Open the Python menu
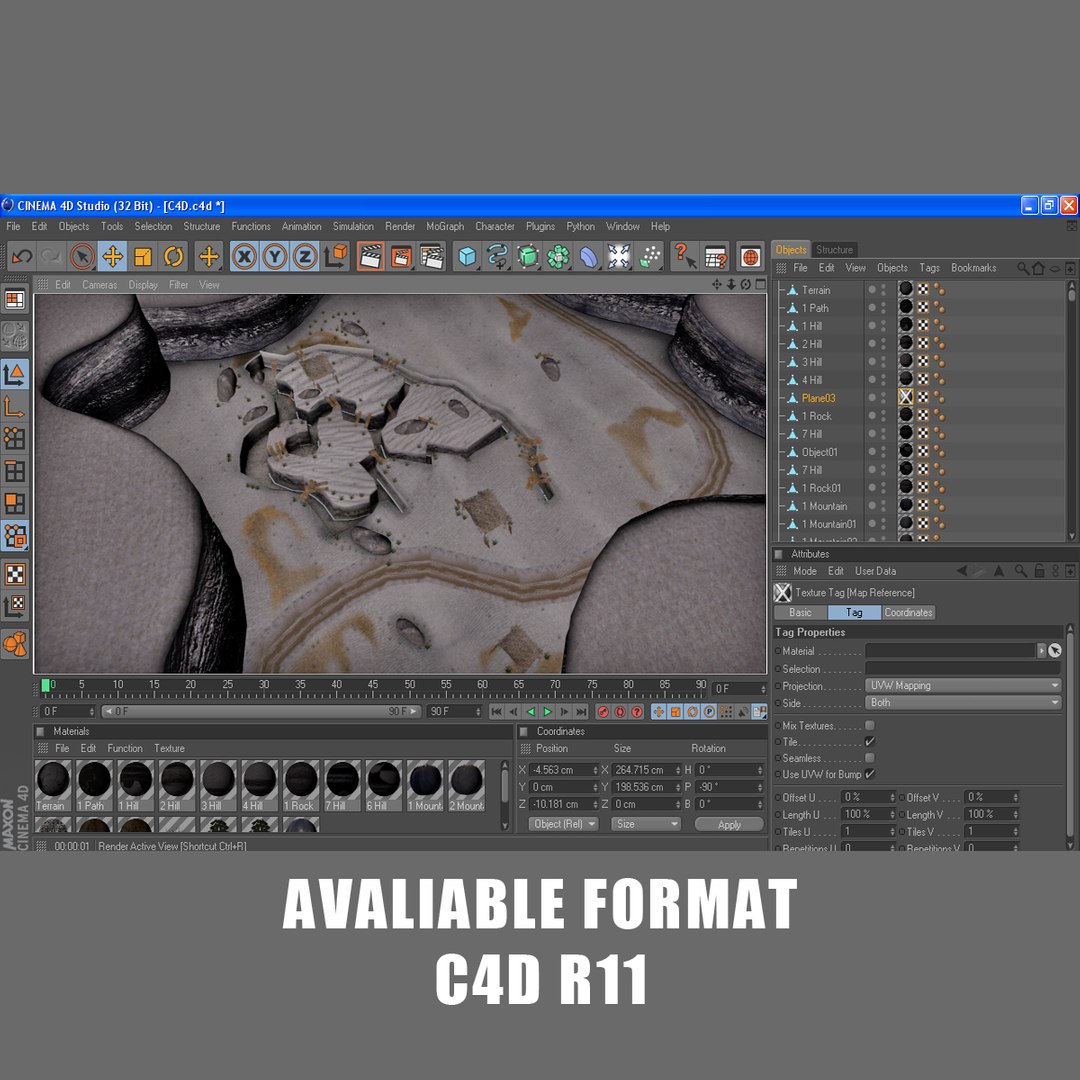Viewport: 1080px width, 1080px height. pos(581,226)
